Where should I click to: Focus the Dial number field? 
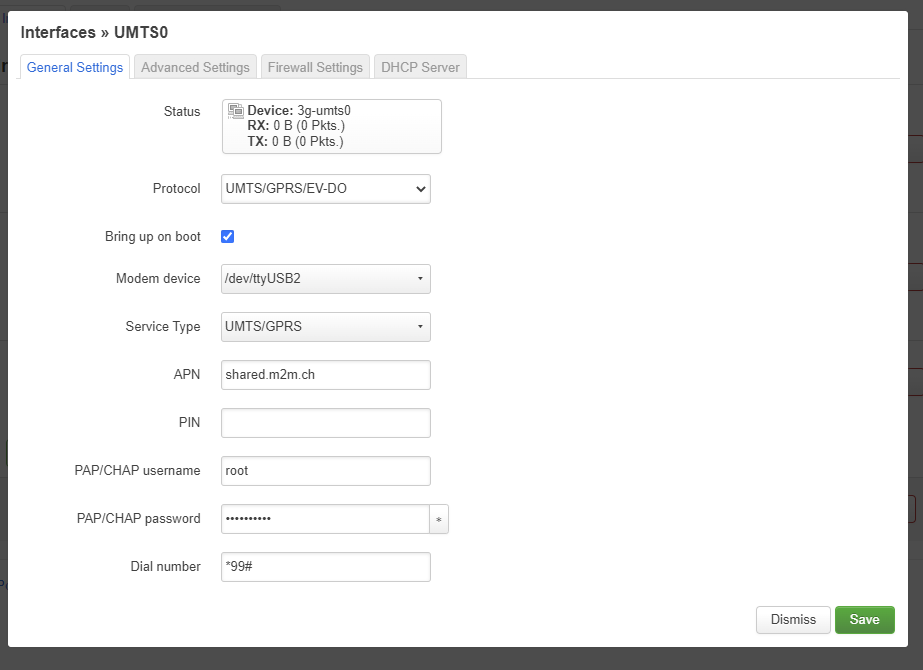326,567
